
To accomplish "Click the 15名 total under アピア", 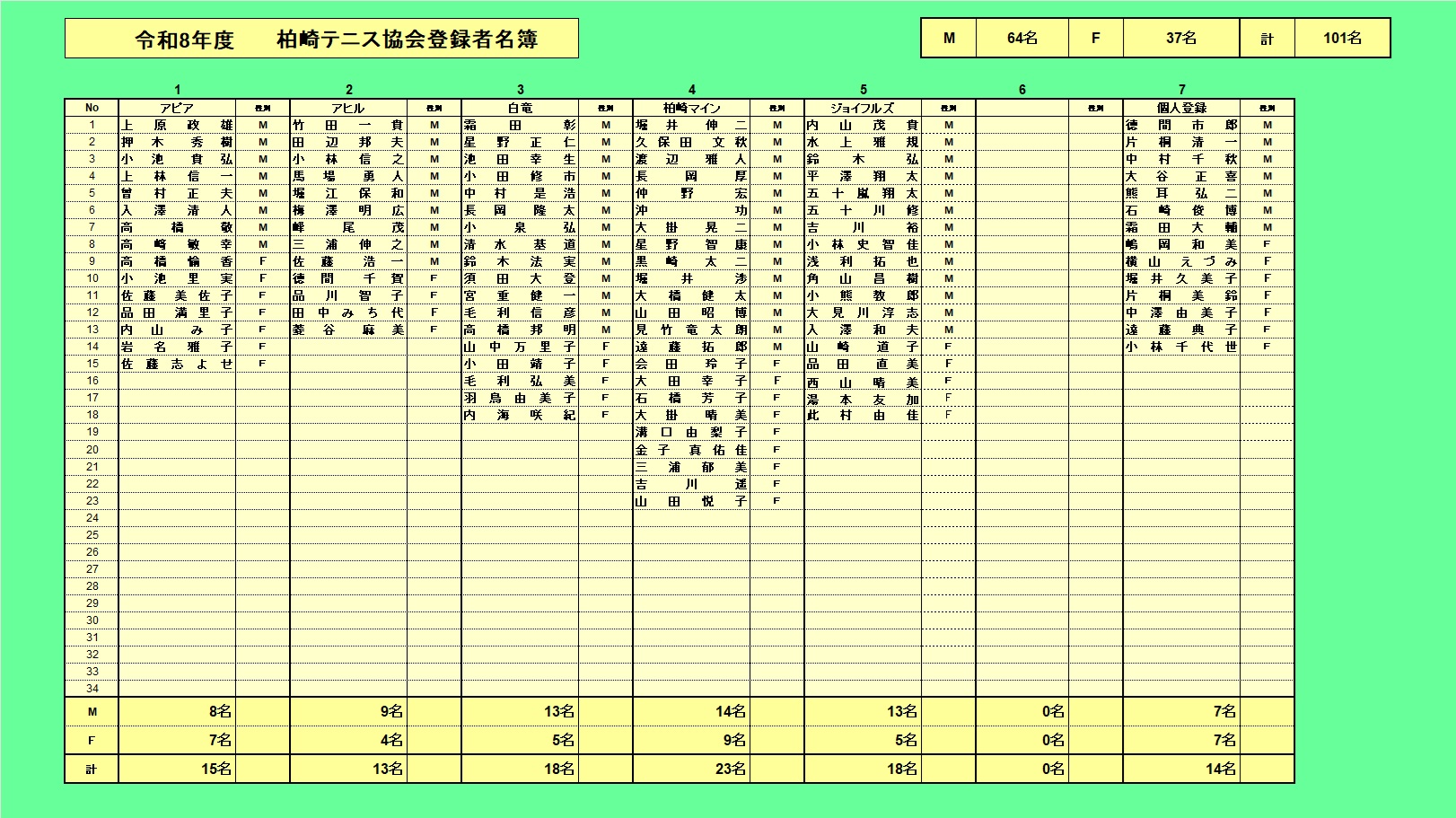I will click(177, 769).
